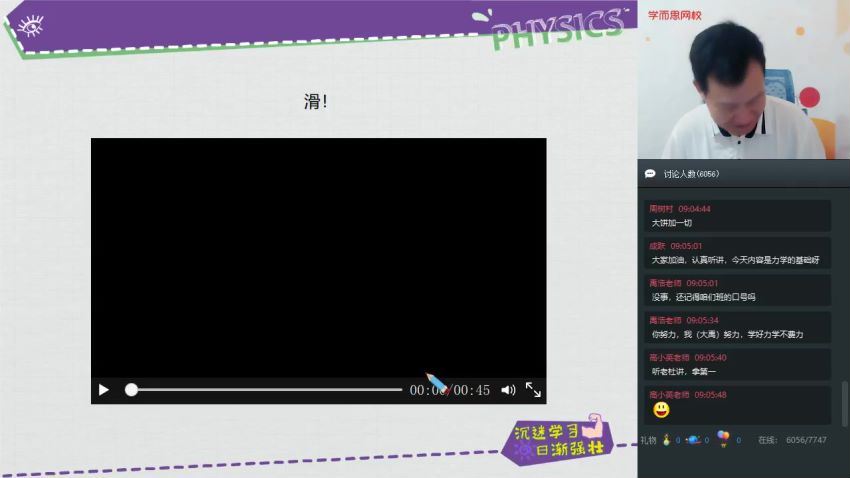Select the message '大饼加一切'
Screen dimensions: 850x478
(671, 223)
